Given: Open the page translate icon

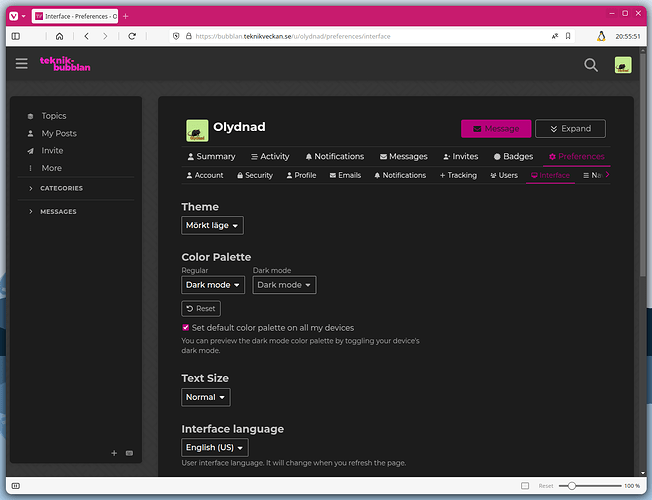Looking at the screenshot, I should 555,36.
